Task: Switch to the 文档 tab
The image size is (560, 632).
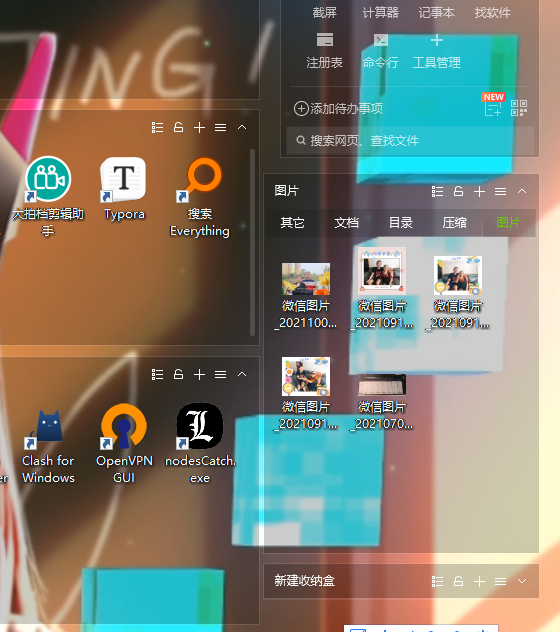Action: click(x=346, y=222)
